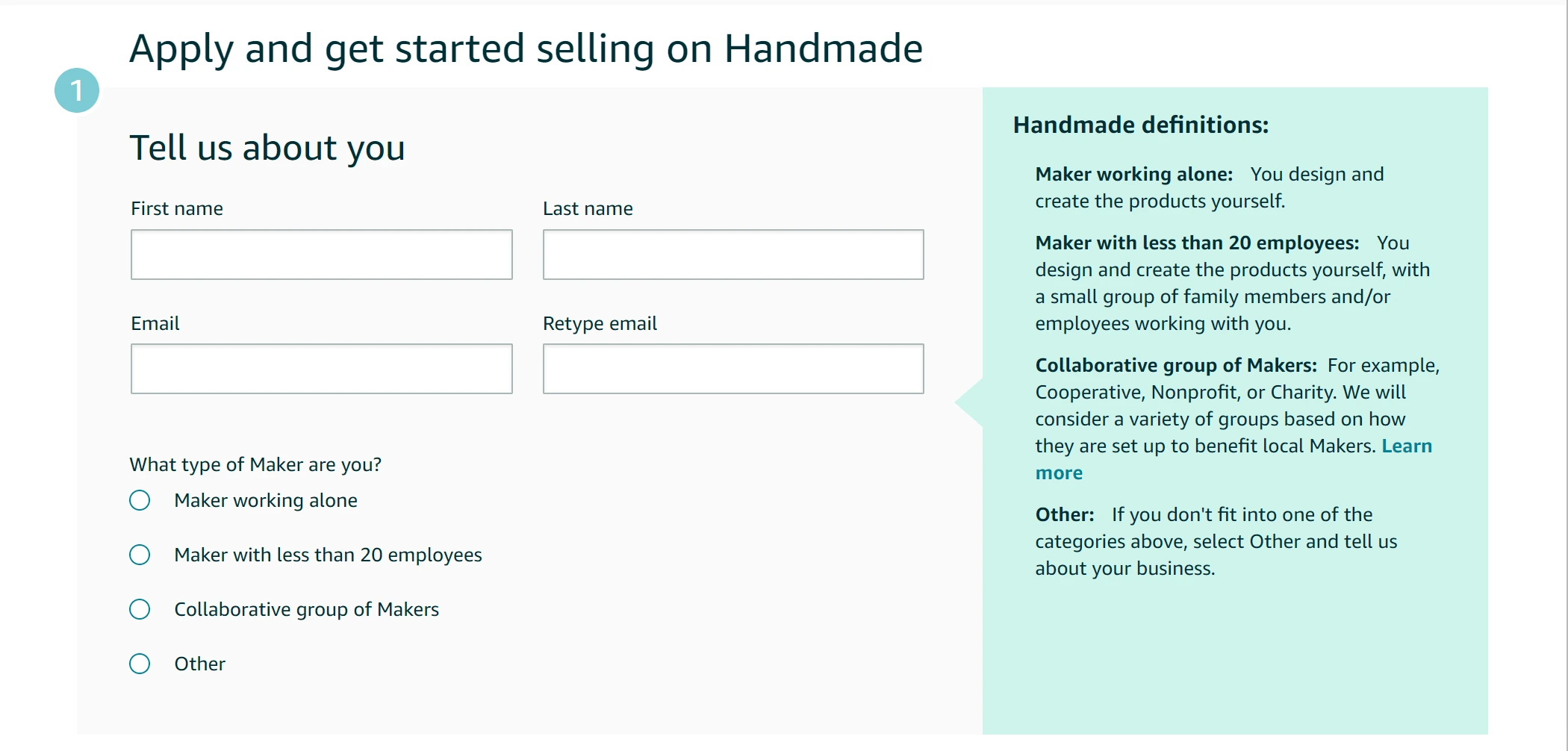Click 'Maker with less than 20 employees' label text

tap(328, 555)
